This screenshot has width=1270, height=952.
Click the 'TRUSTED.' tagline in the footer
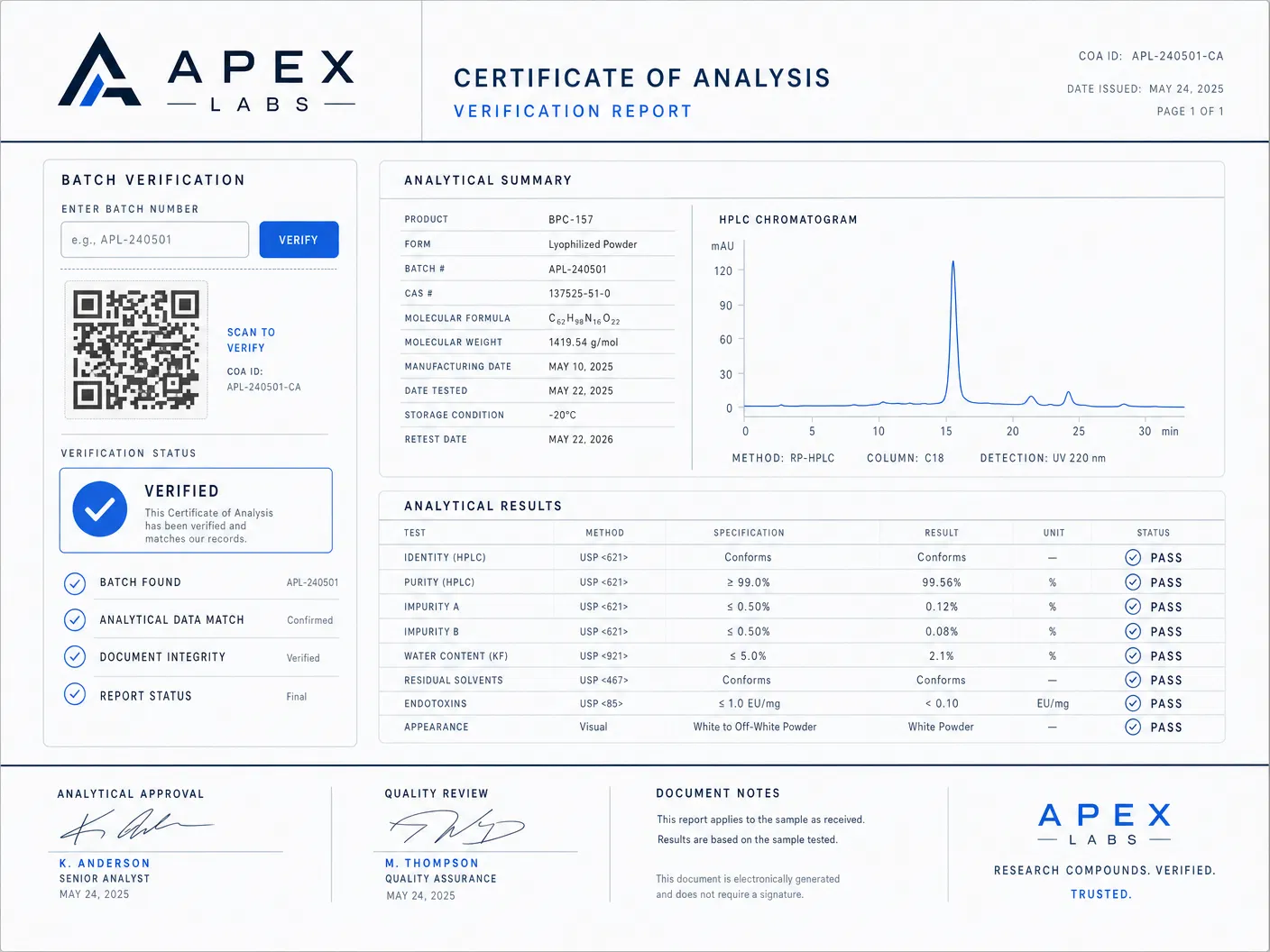1100,894
